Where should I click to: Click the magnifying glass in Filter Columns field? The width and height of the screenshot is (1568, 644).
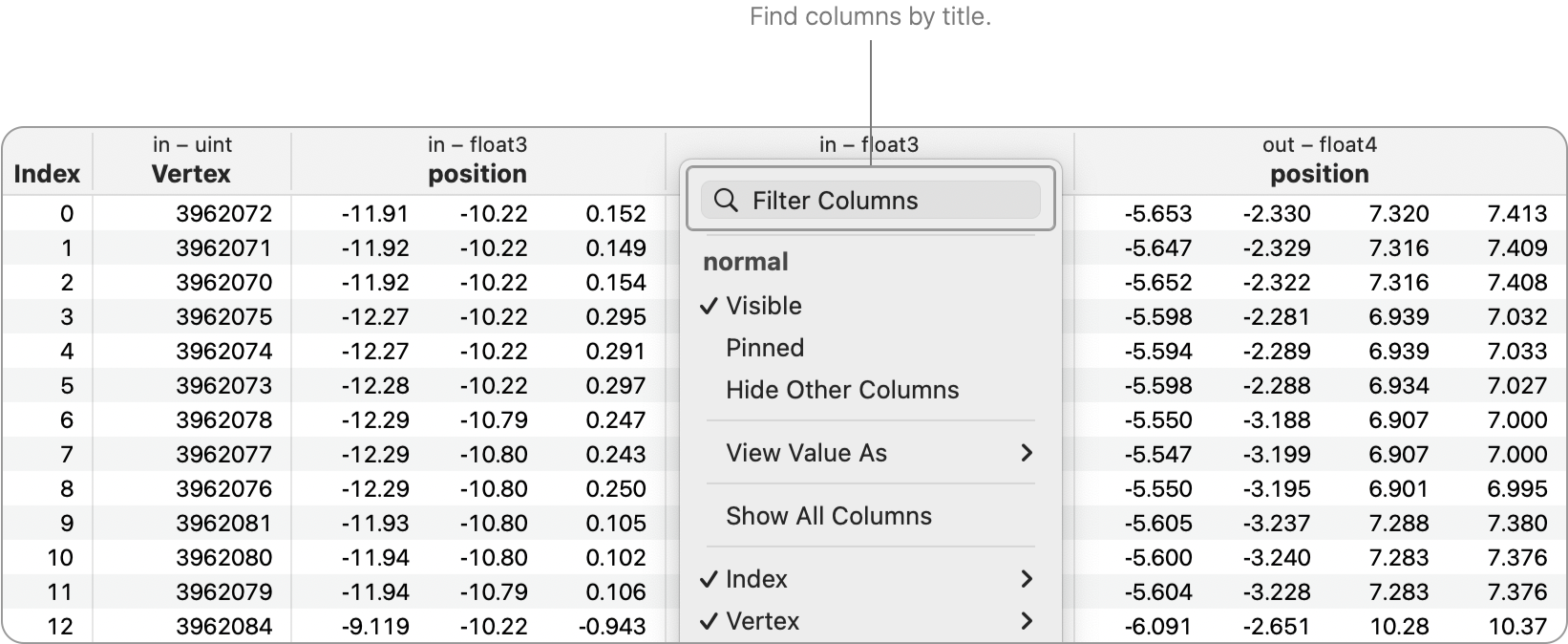click(x=727, y=200)
